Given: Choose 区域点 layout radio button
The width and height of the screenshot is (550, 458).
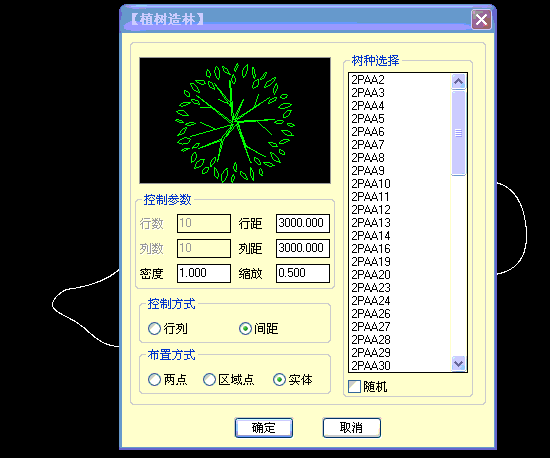Looking at the screenshot, I should coord(209,380).
